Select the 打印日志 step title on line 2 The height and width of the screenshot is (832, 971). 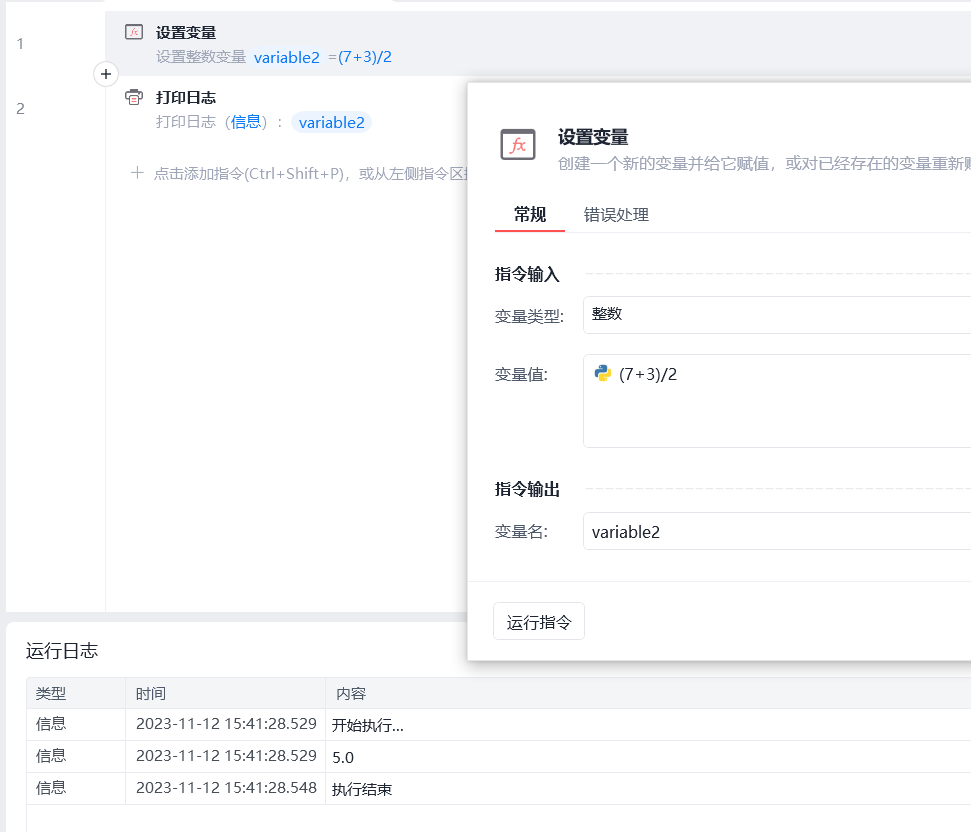pyautogui.click(x=186, y=97)
